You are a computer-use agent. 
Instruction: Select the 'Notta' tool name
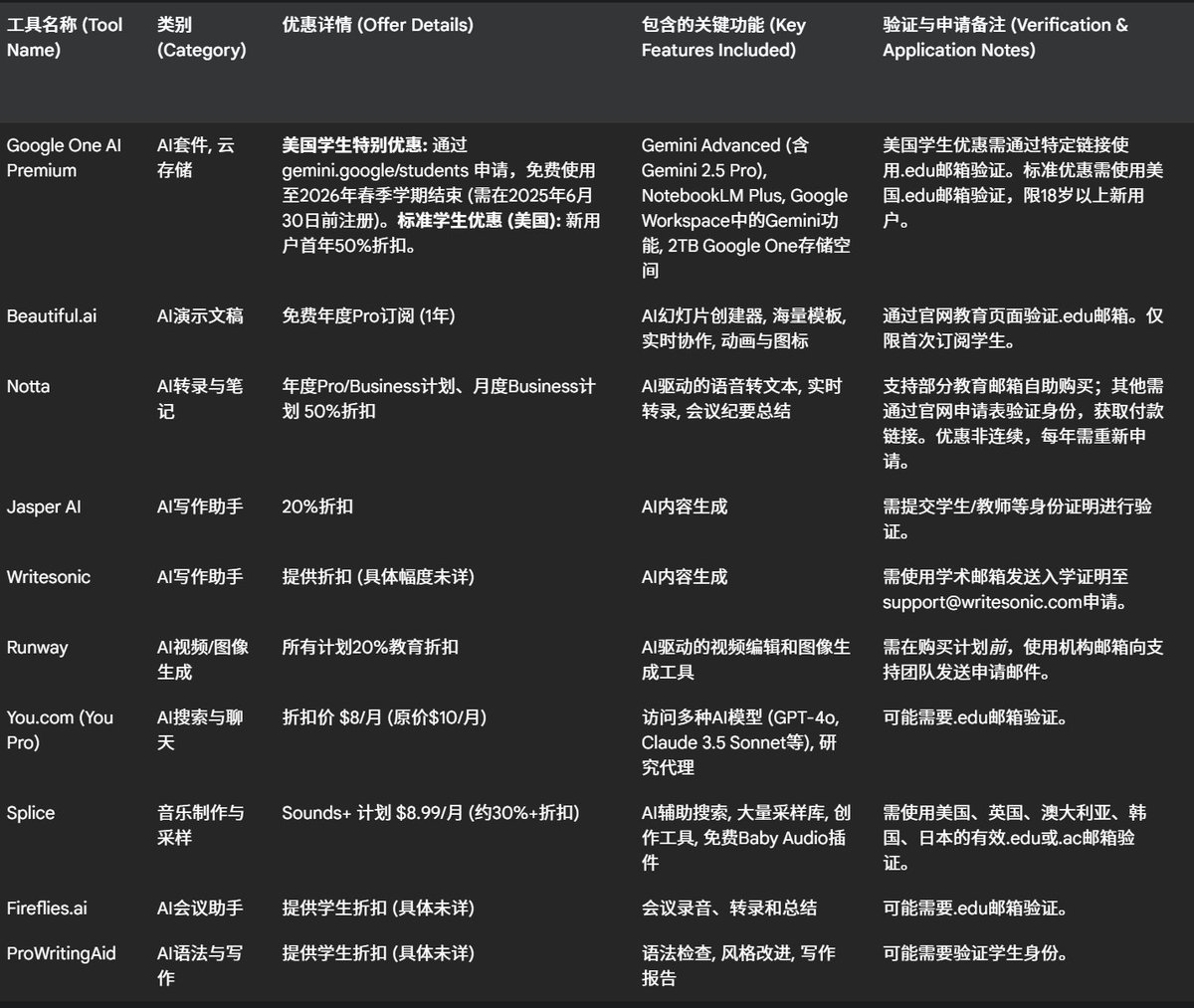(28, 386)
